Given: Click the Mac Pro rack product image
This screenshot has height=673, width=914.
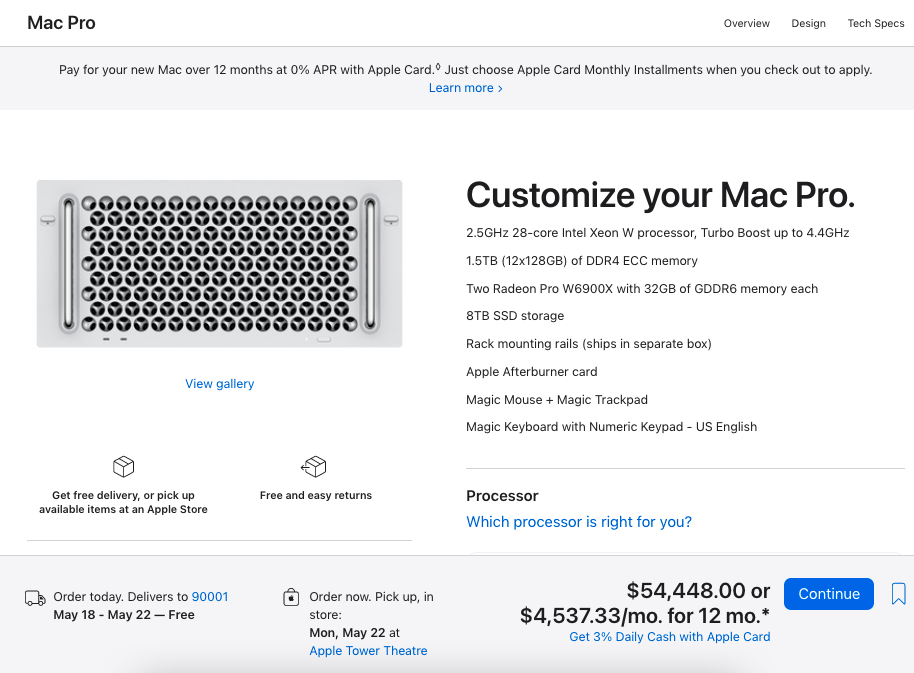Looking at the screenshot, I should [x=220, y=264].
